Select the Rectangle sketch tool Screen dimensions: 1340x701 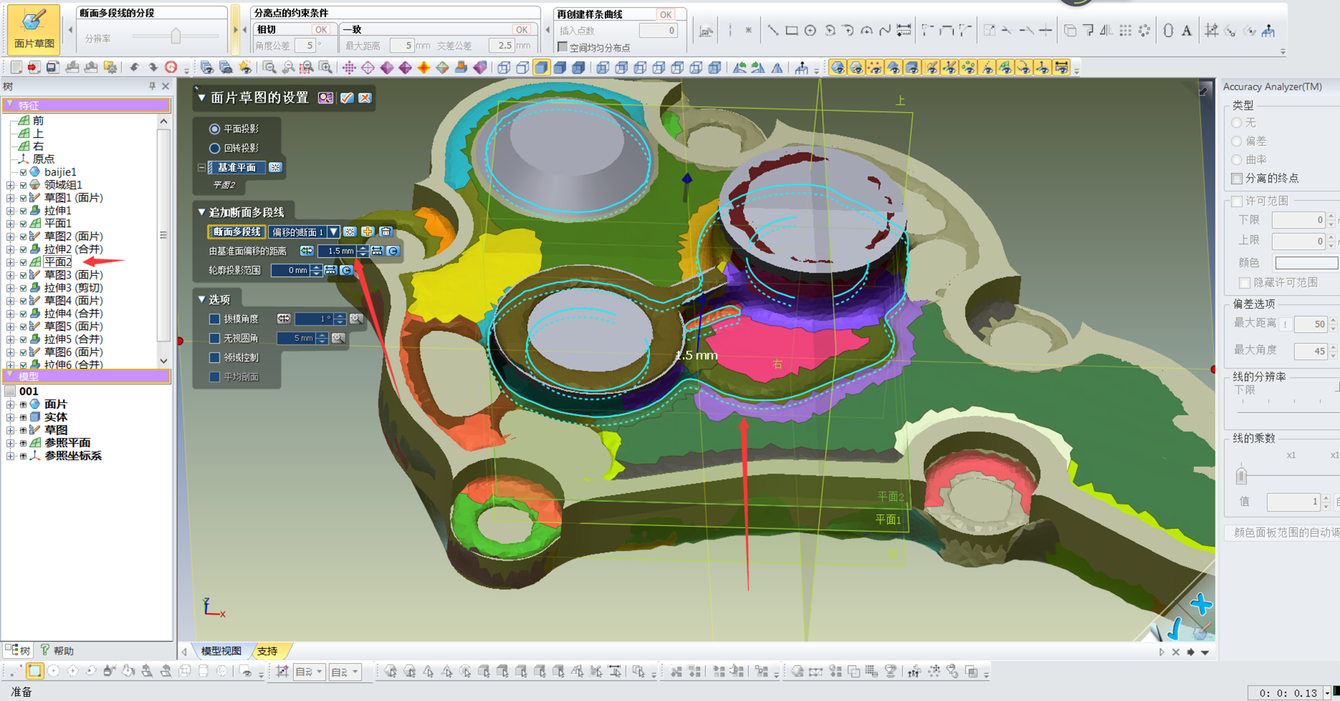(791, 31)
